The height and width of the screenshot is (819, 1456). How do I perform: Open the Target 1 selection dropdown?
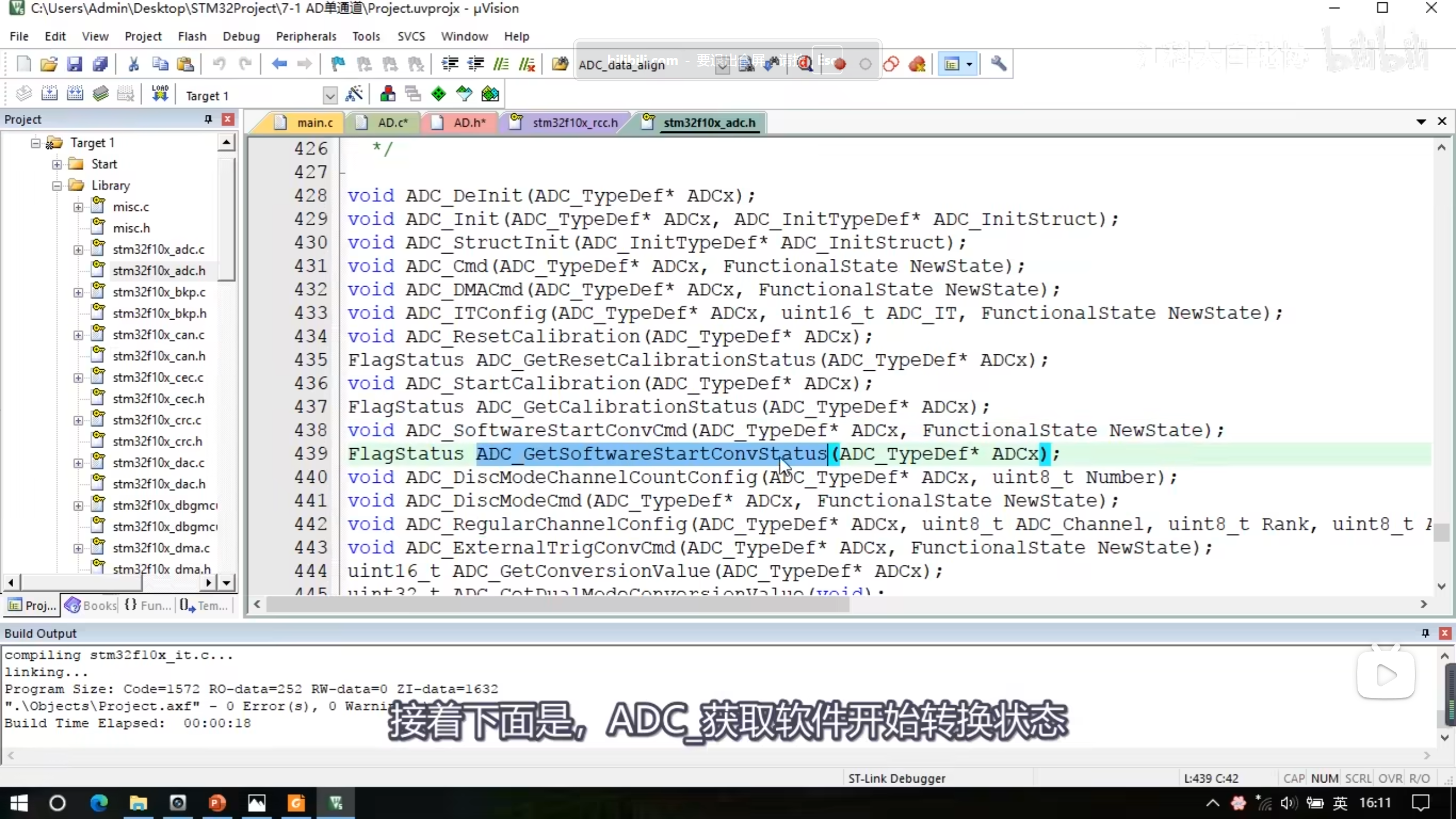pos(330,96)
